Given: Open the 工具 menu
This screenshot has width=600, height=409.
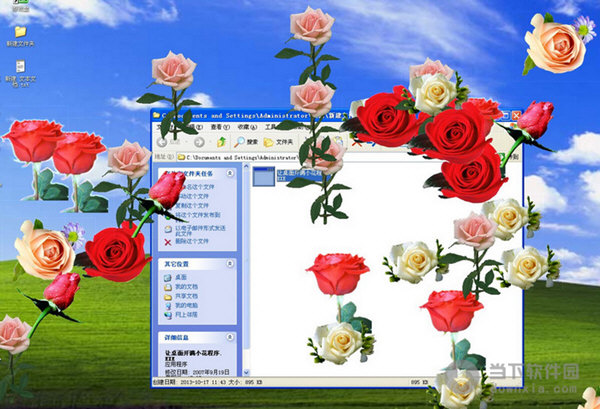Looking at the screenshot, I should click(x=271, y=127).
